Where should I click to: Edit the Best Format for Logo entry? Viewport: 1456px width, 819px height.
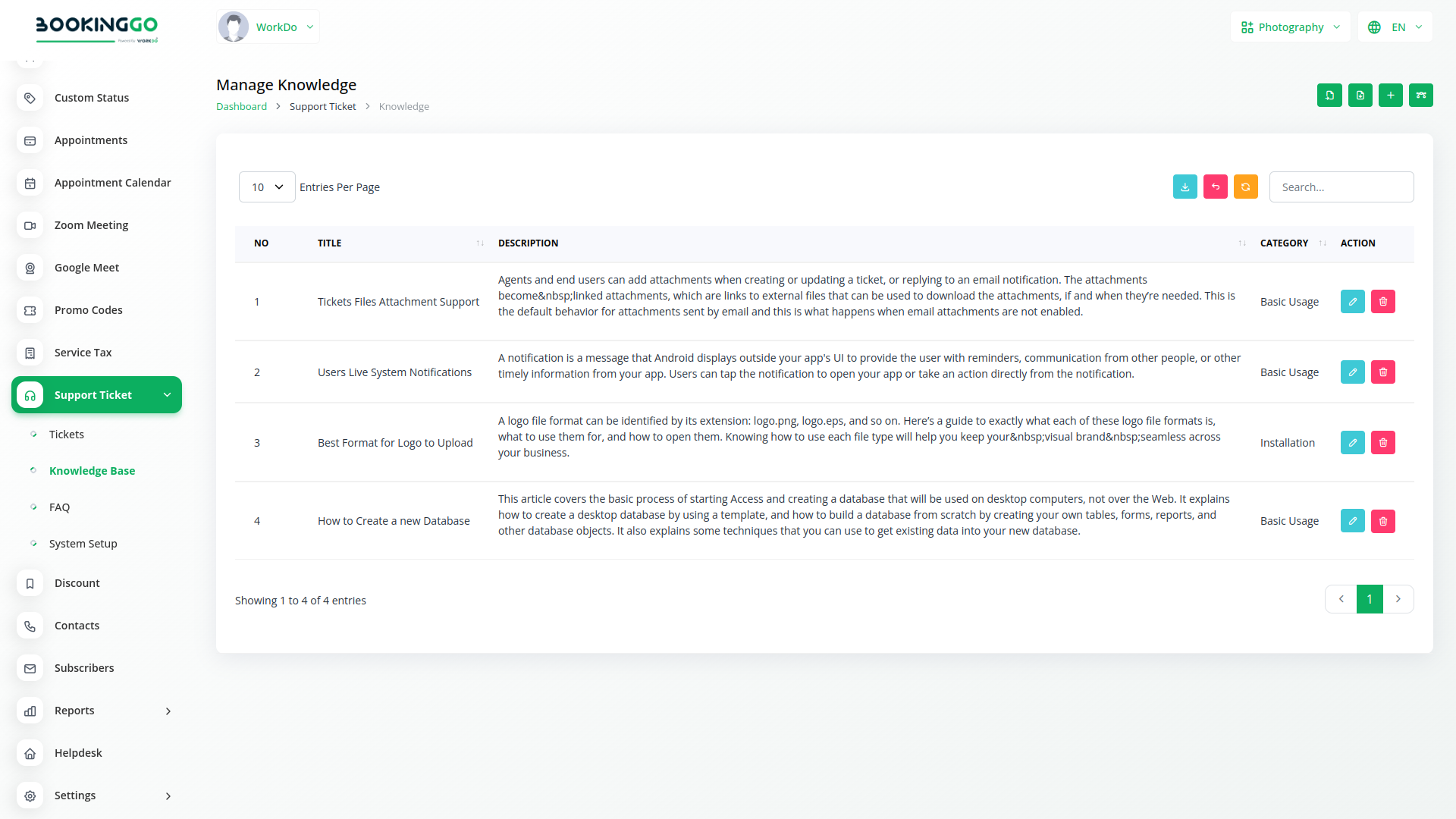(1352, 443)
